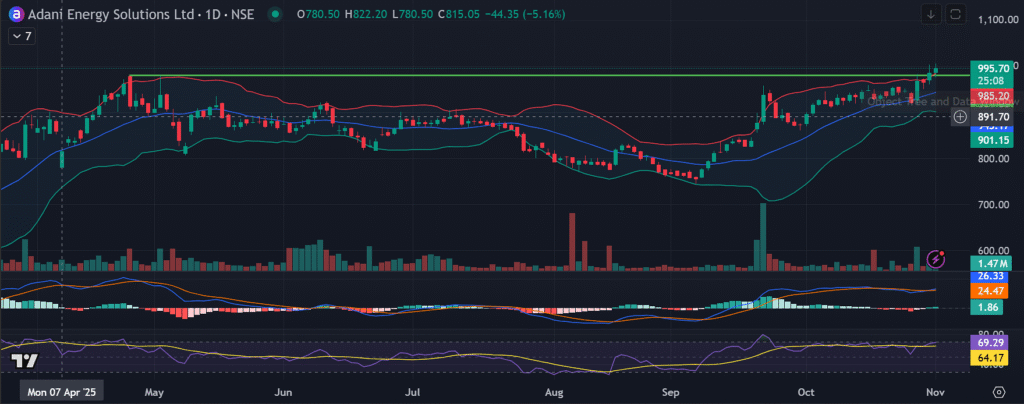Expand the collapsed indicators legend showing 7
Image resolution: width=1024 pixels, height=404 pixels.
(21, 36)
